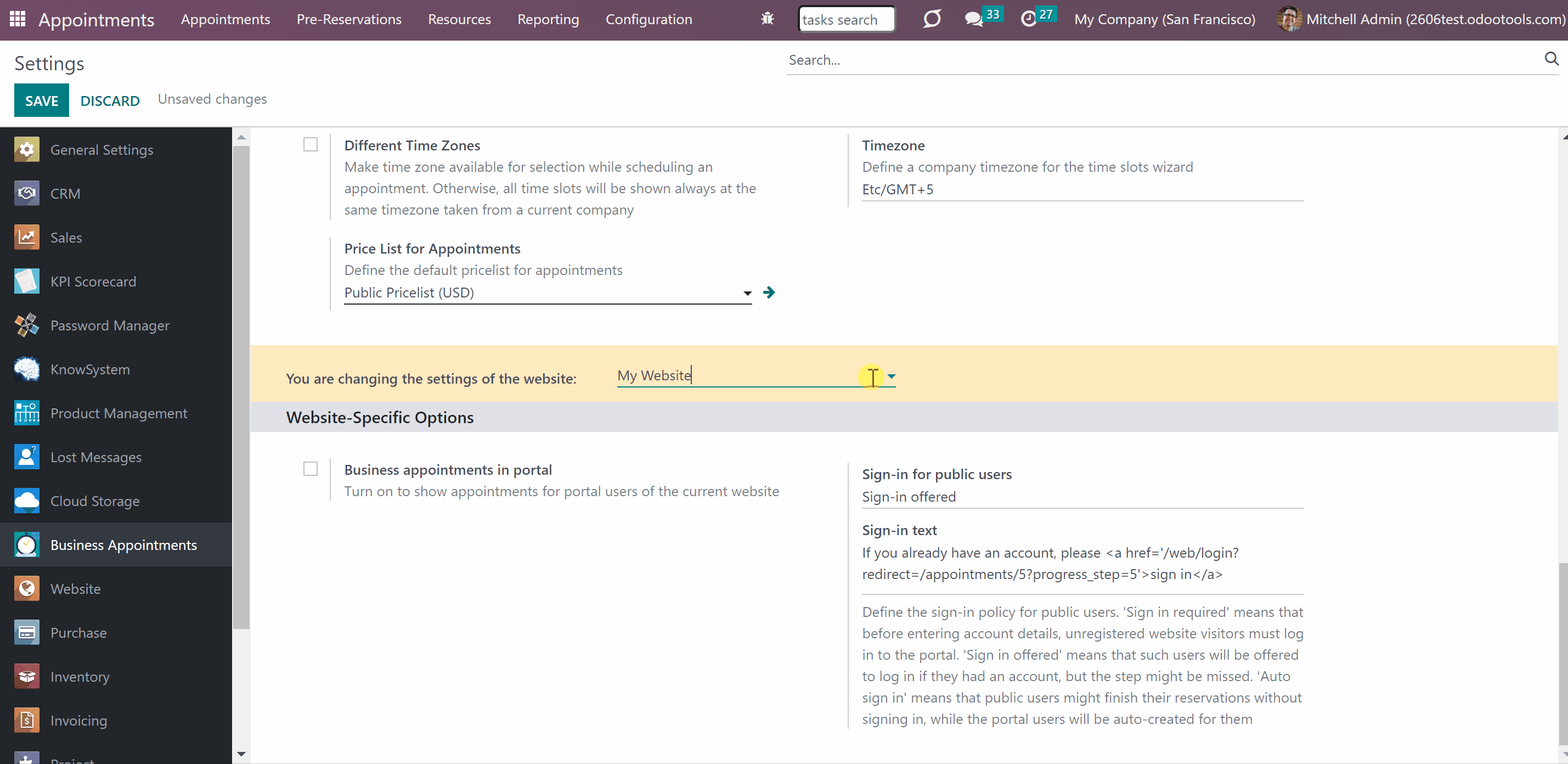Click sidebar scrollbar down arrow
Viewport: 1568px width, 764px height.
[x=241, y=754]
